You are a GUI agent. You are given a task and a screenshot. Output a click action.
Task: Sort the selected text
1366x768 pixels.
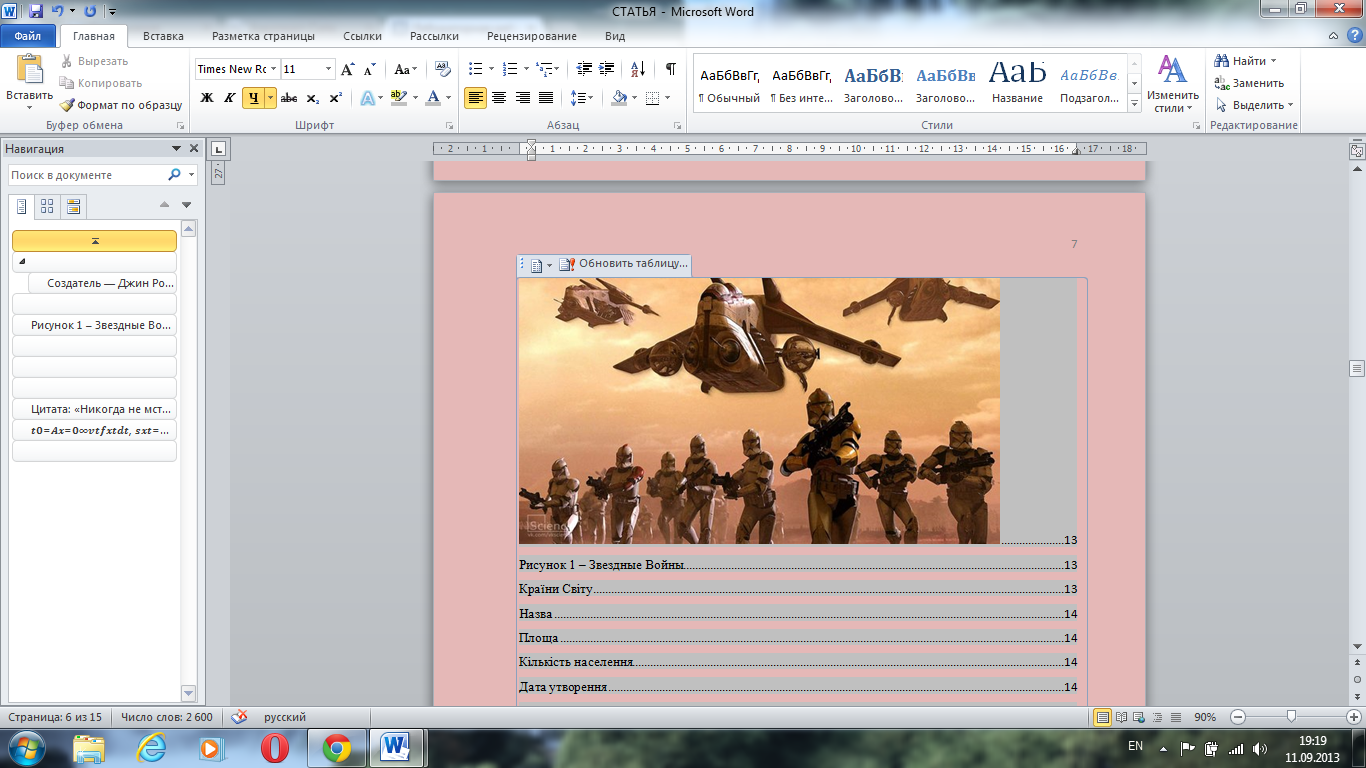point(637,69)
